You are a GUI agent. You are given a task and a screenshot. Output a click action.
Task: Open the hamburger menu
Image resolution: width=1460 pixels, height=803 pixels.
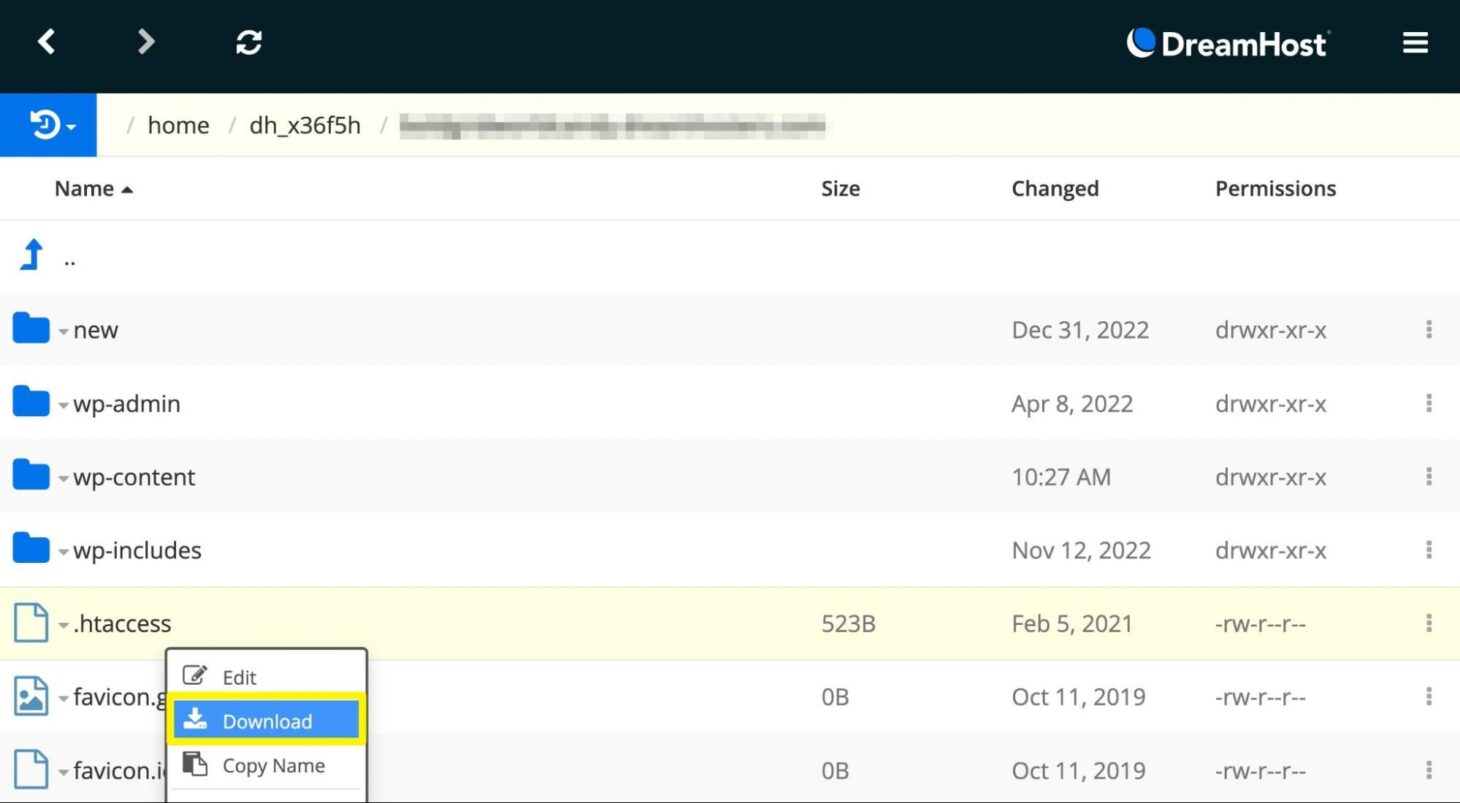(1415, 43)
